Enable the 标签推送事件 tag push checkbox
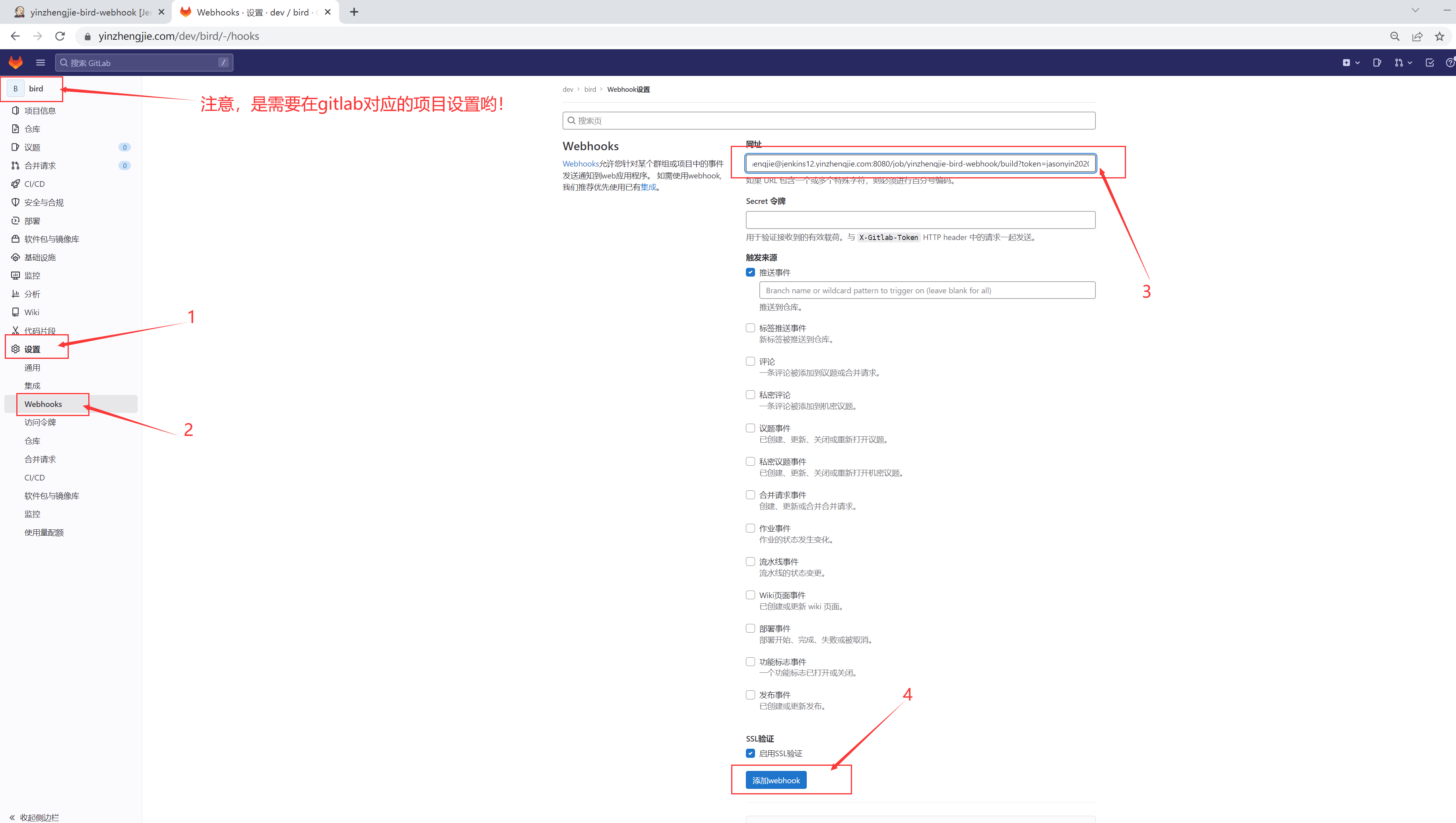This screenshot has height=823, width=1456. (x=750, y=328)
